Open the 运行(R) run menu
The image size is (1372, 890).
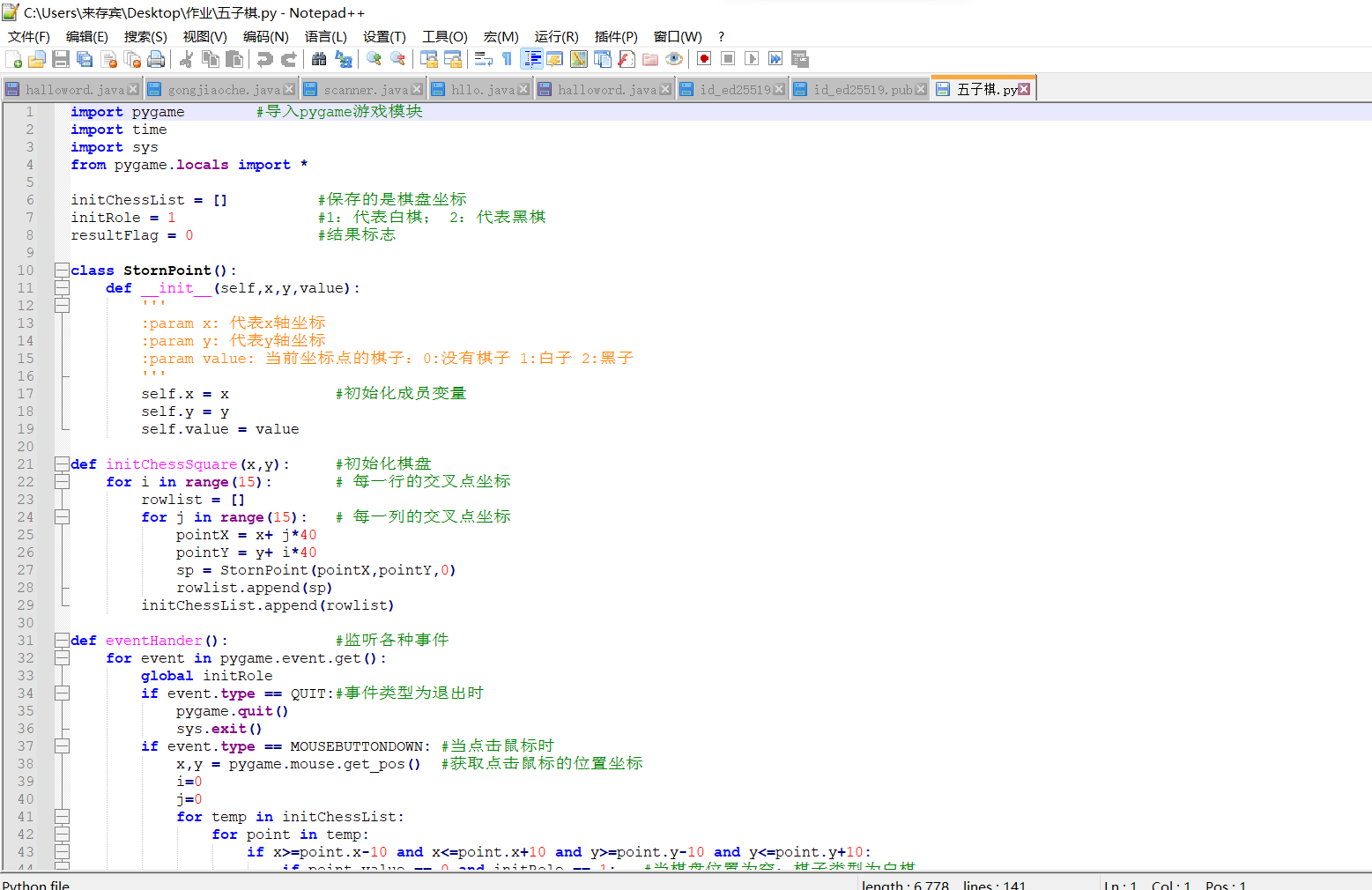[556, 36]
